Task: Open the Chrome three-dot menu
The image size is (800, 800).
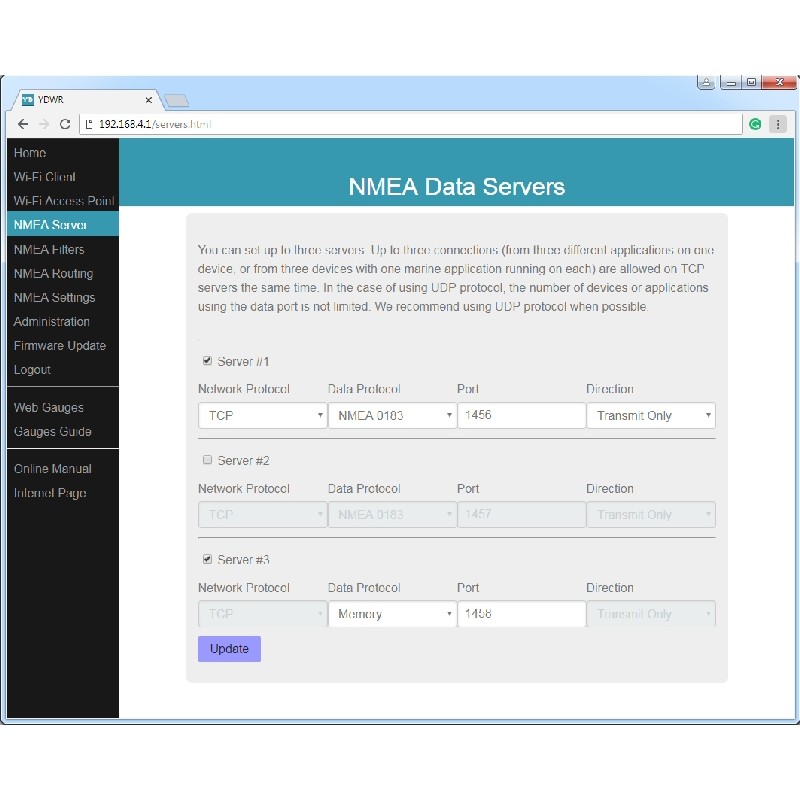Action: click(x=777, y=124)
